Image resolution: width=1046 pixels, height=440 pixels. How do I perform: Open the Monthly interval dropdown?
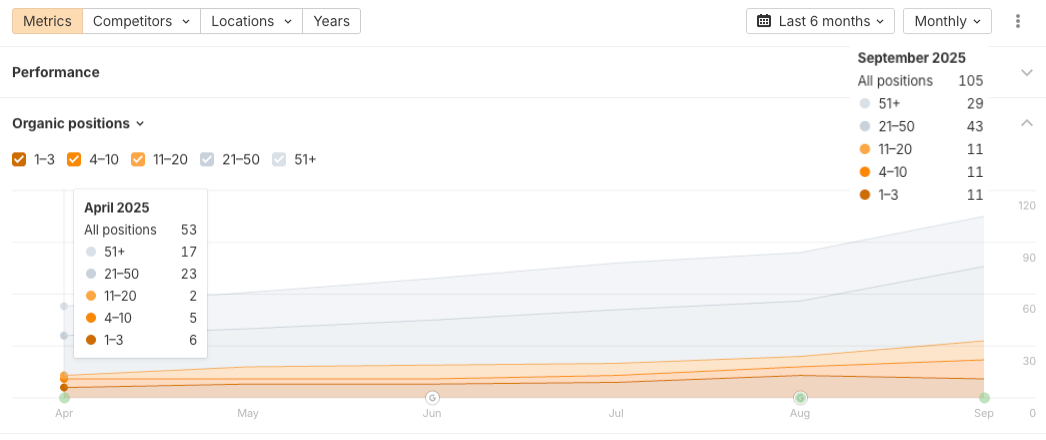click(947, 21)
